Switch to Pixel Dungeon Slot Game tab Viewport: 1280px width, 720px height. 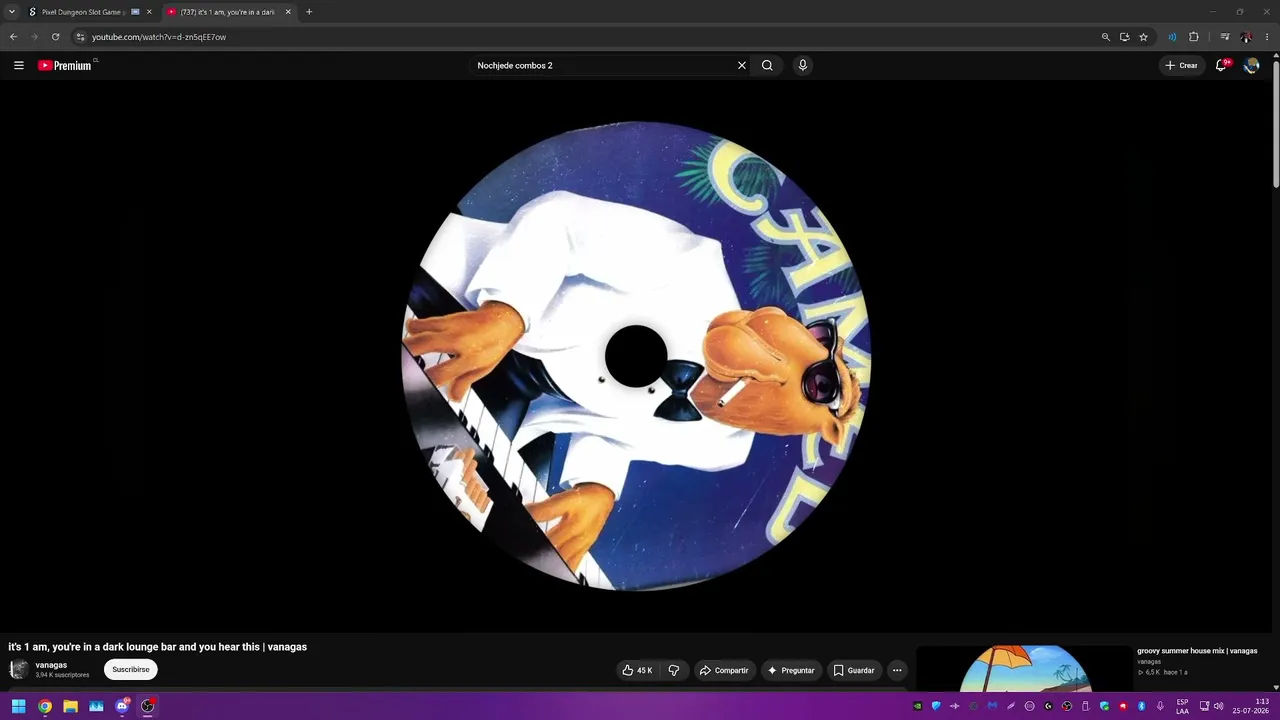pyautogui.click(x=85, y=12)
